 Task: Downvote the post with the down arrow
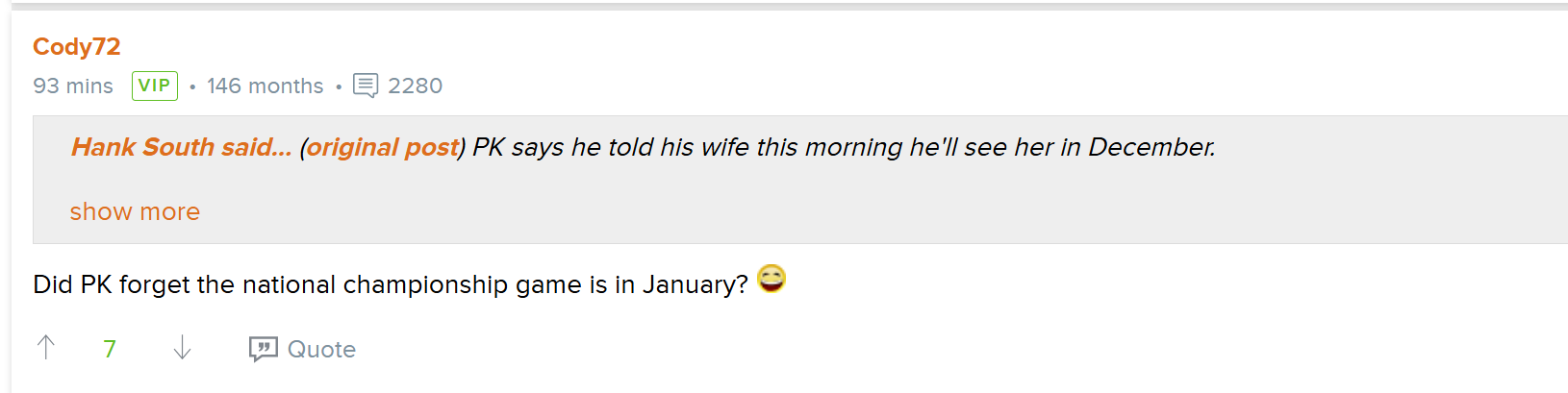pyautogui.click(x=182, y=347)
